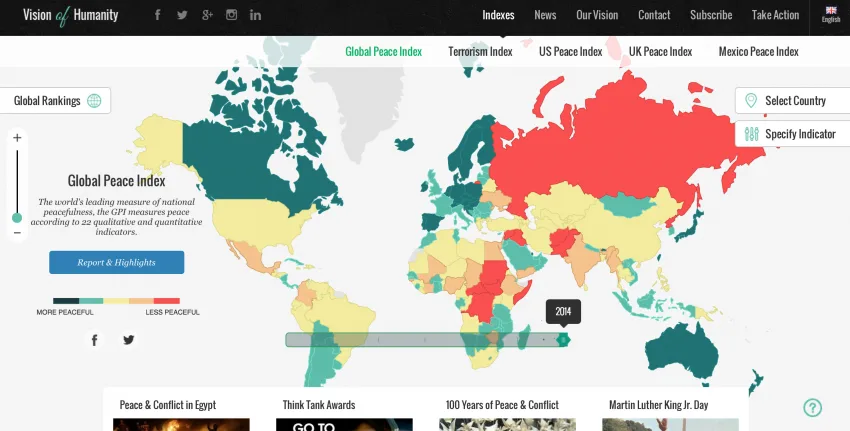Share on Facebook below the legend
Image resolution: width=850 pixels, height=431 pixels.
[94, 340]
